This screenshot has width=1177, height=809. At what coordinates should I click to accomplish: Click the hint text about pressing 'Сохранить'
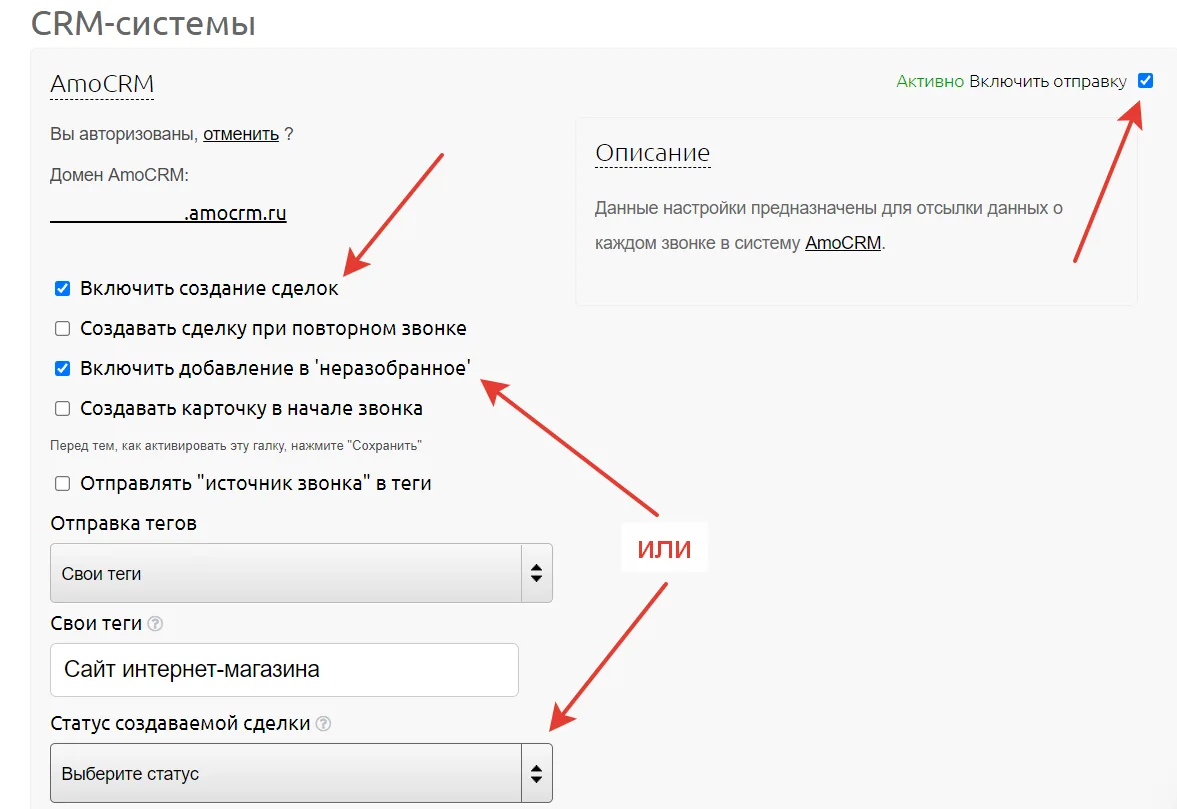tap(236, 446)
